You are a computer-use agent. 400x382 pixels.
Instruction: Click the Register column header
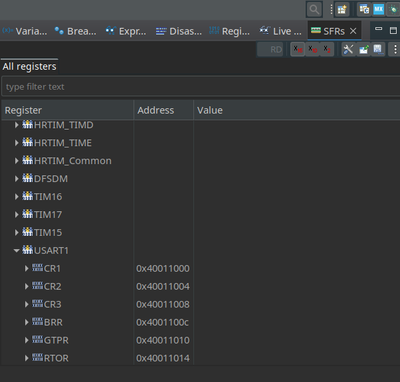click(x=67, y=110)
